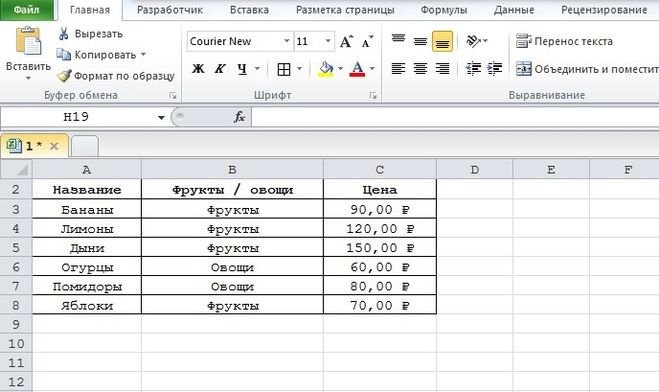Switch to the Формулы ribbon tab
The image size is (659, 392).
coord(444,10)
